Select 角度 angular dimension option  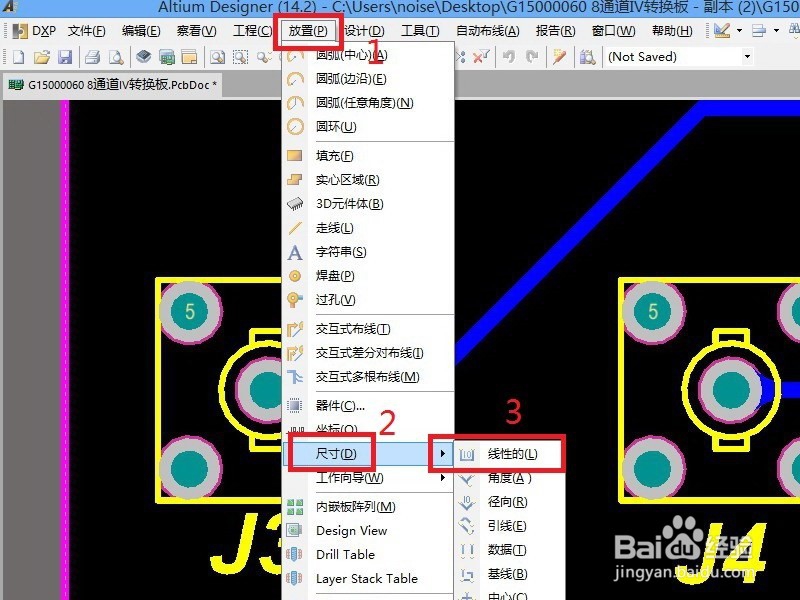[x=510, y=478]
